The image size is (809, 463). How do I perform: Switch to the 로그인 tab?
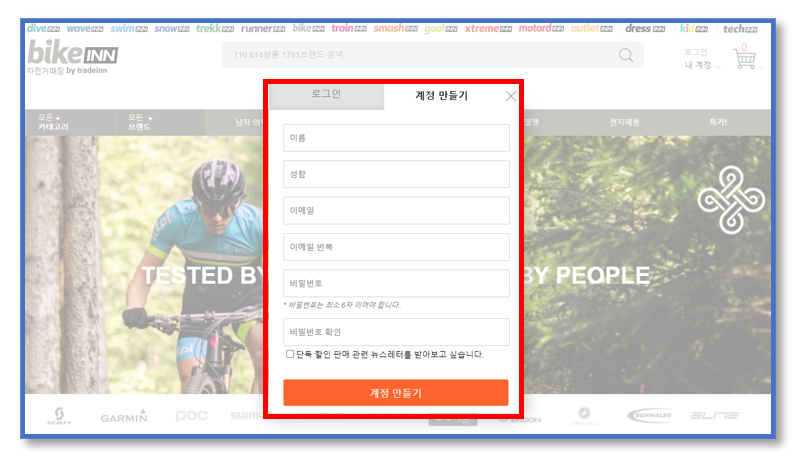tap(327, 95)
